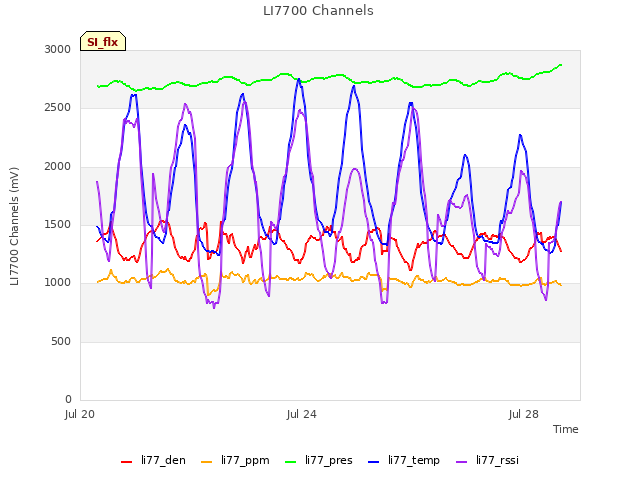Click the 1500 y-axis tick label
Viewport: 640px width, 480px height.
click(58, 224)
